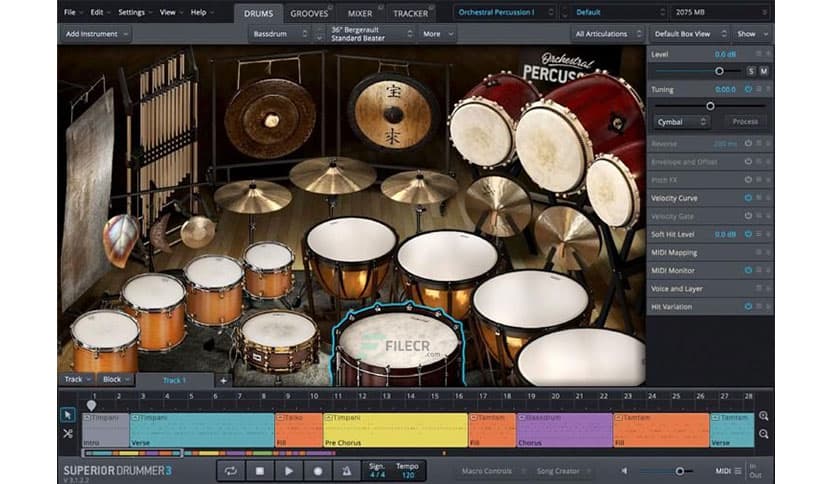Enable the Reverse power button

748,143
